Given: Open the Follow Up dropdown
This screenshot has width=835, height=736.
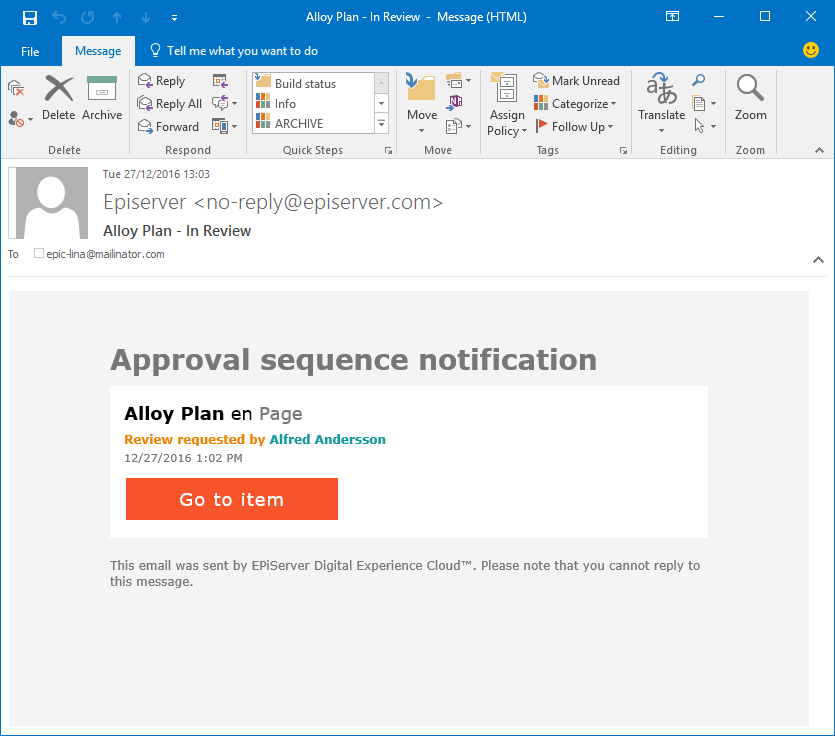Looking at the screenshot, I should [578, 126].
